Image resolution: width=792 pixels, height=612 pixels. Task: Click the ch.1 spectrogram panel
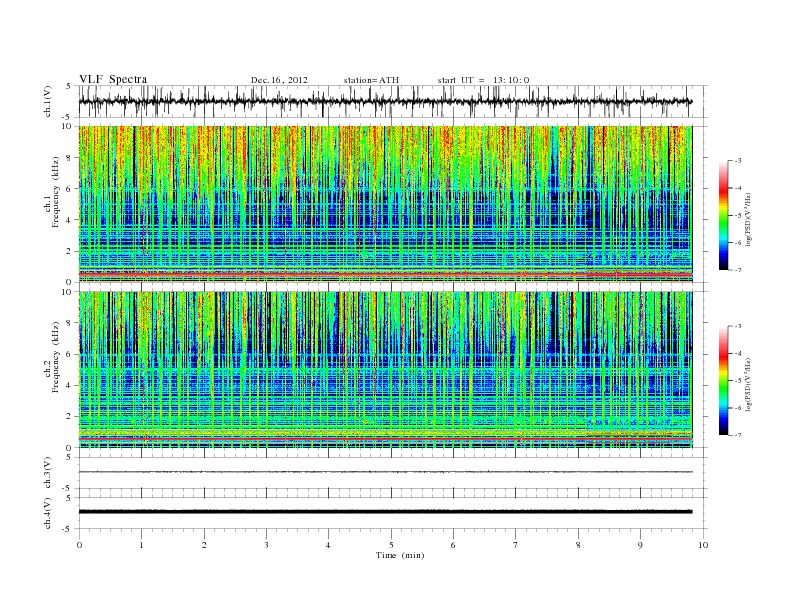[385, 204]
